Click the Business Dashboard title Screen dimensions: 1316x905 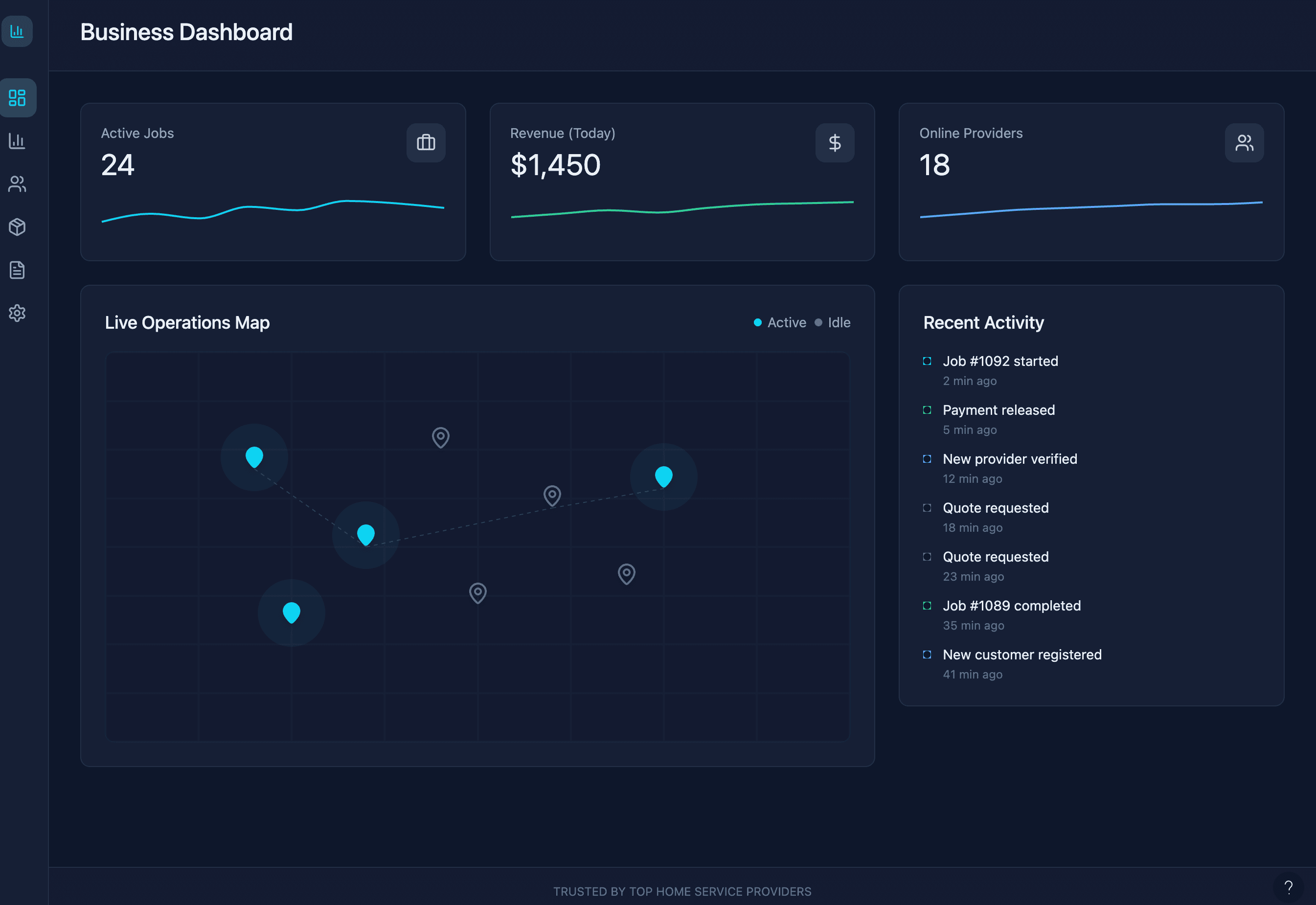point(186,32)
